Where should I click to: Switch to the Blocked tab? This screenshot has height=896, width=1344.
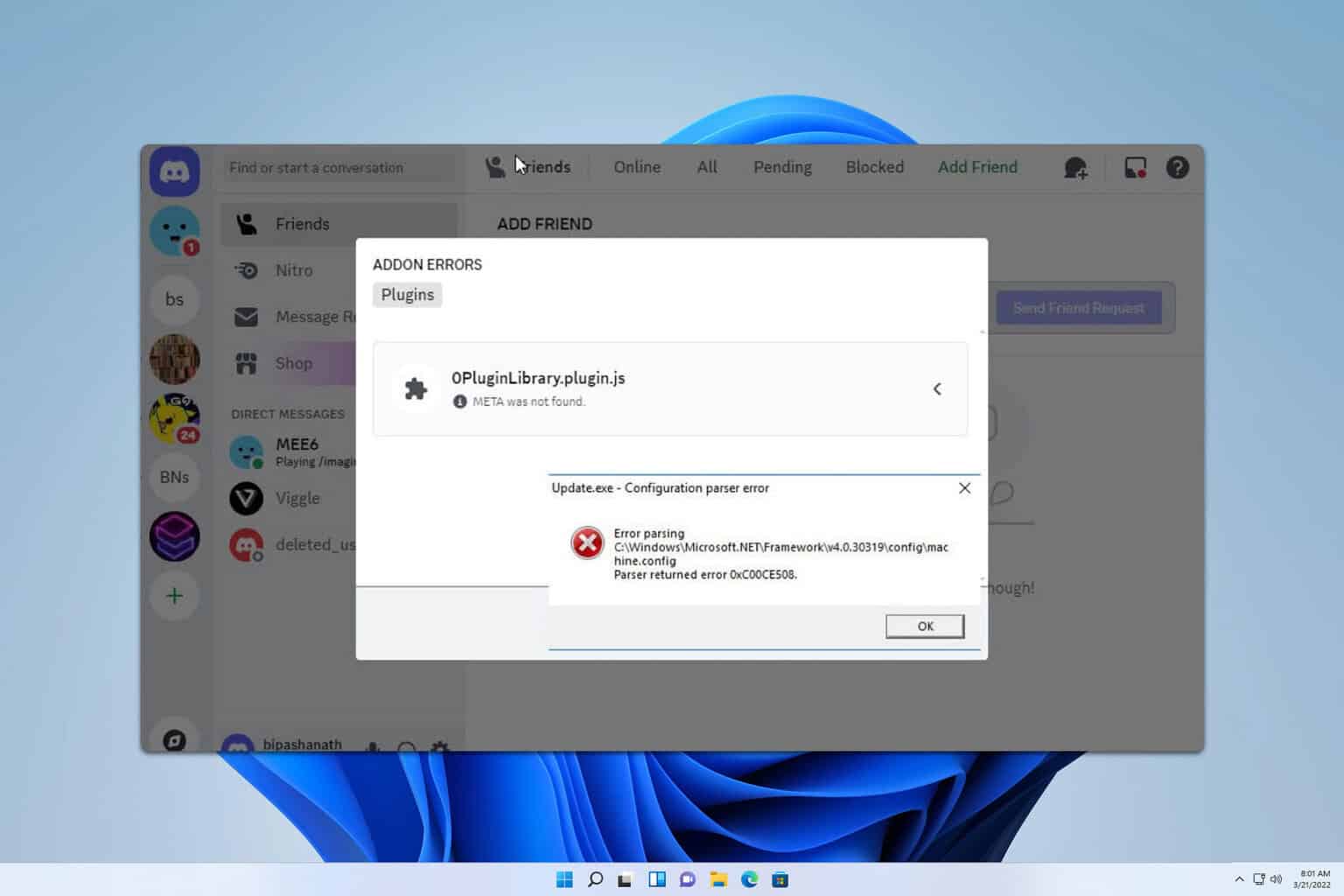pyautogui.click(x=875, y=167)
